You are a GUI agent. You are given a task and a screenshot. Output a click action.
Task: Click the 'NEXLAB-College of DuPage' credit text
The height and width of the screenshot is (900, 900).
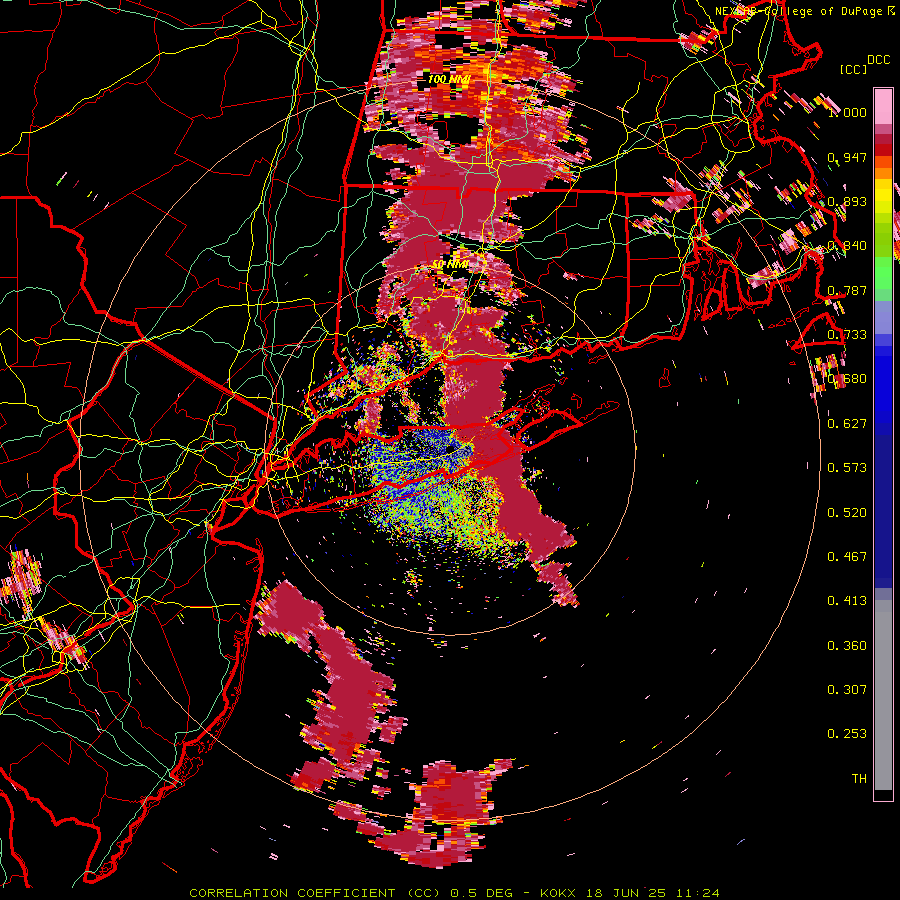[798, 11]
